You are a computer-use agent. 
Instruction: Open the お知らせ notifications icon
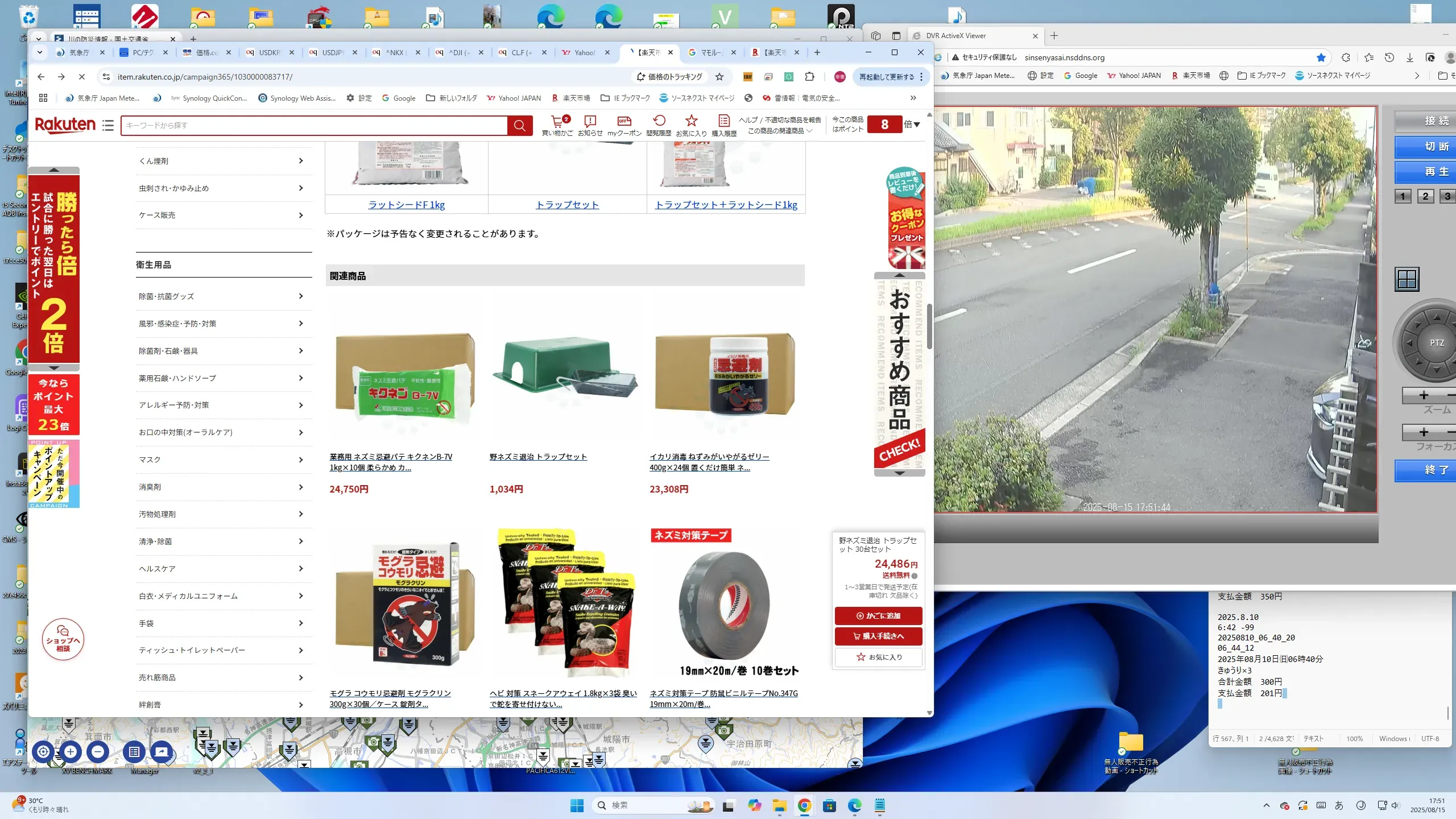(590, 121)
